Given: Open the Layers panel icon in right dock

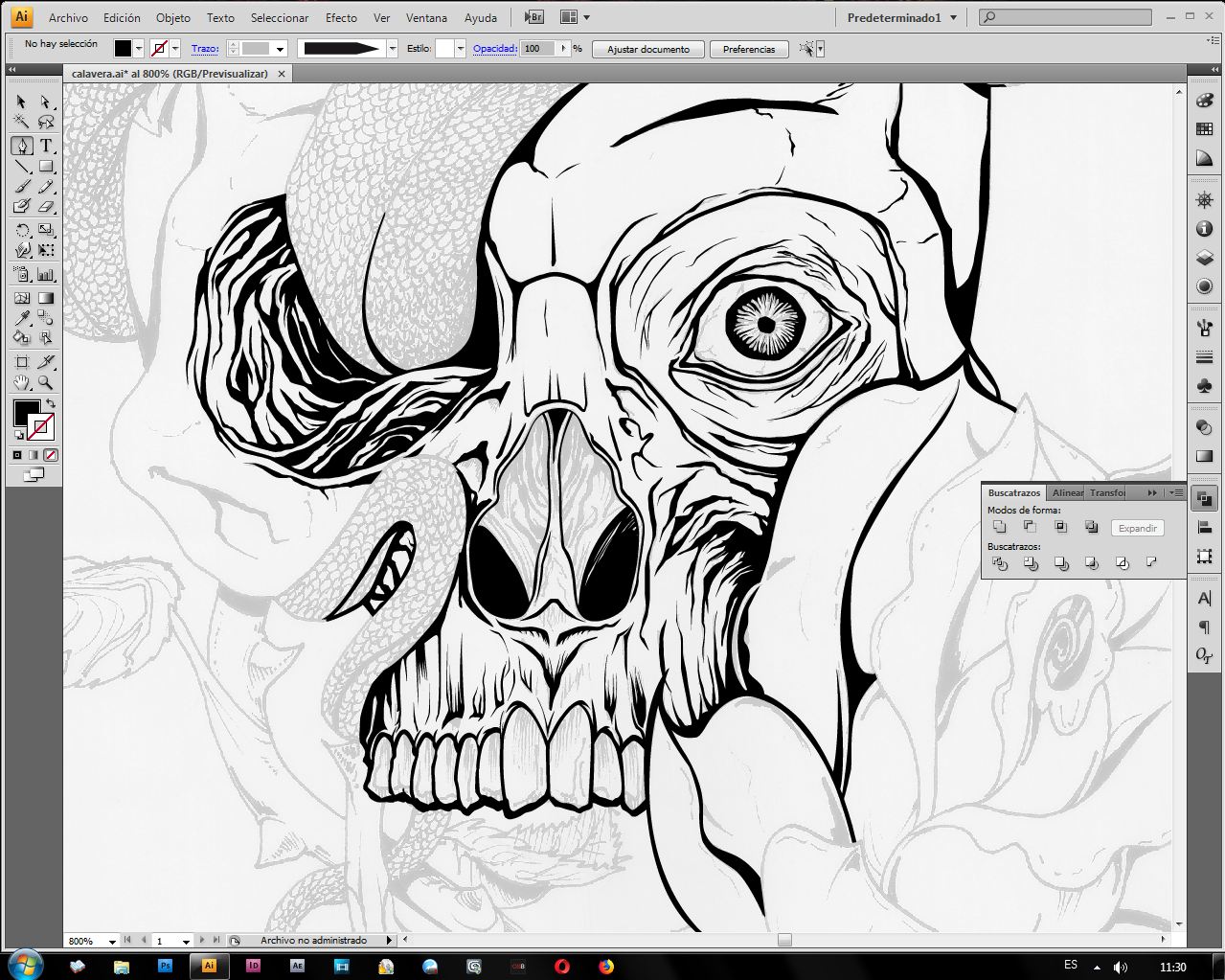Looking at the screenshot, I should pos(1204,258).
